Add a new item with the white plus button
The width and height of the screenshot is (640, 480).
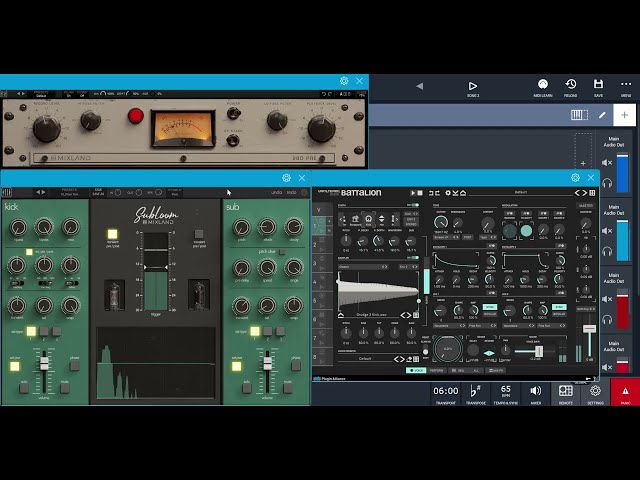pyautogui.click(x=624, y=115)
